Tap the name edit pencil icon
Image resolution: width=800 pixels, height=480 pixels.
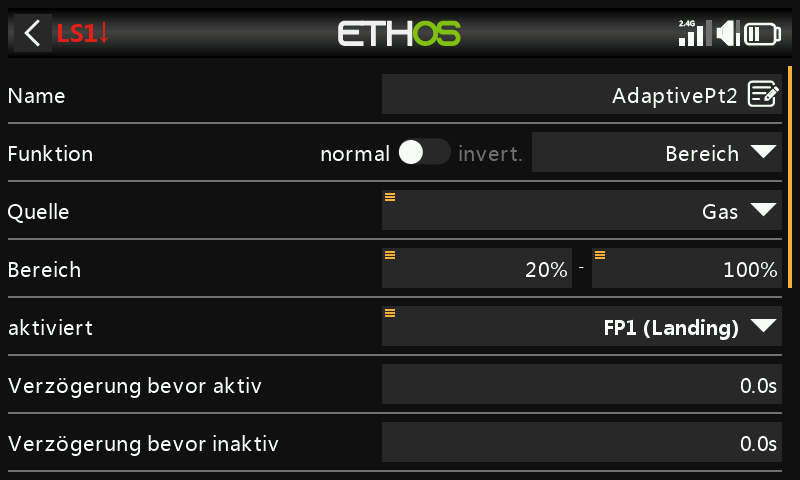coord(763,94)
